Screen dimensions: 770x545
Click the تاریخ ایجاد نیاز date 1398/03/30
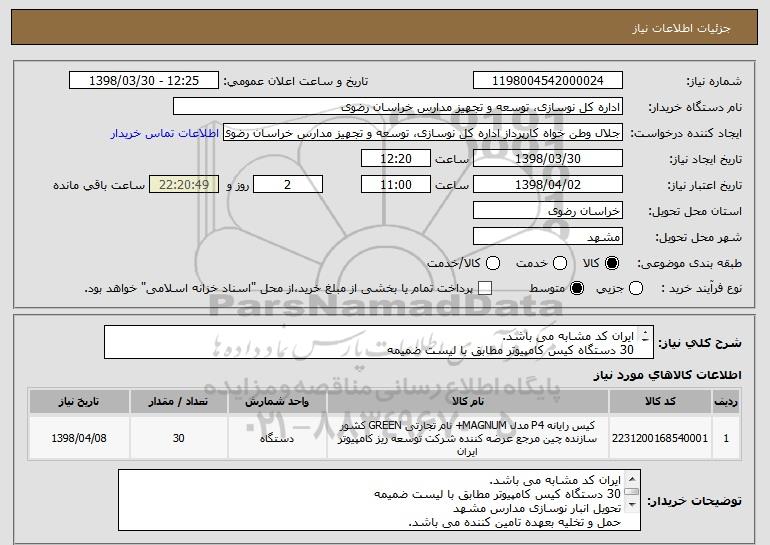pyautogui.click(x=548, y=159)
